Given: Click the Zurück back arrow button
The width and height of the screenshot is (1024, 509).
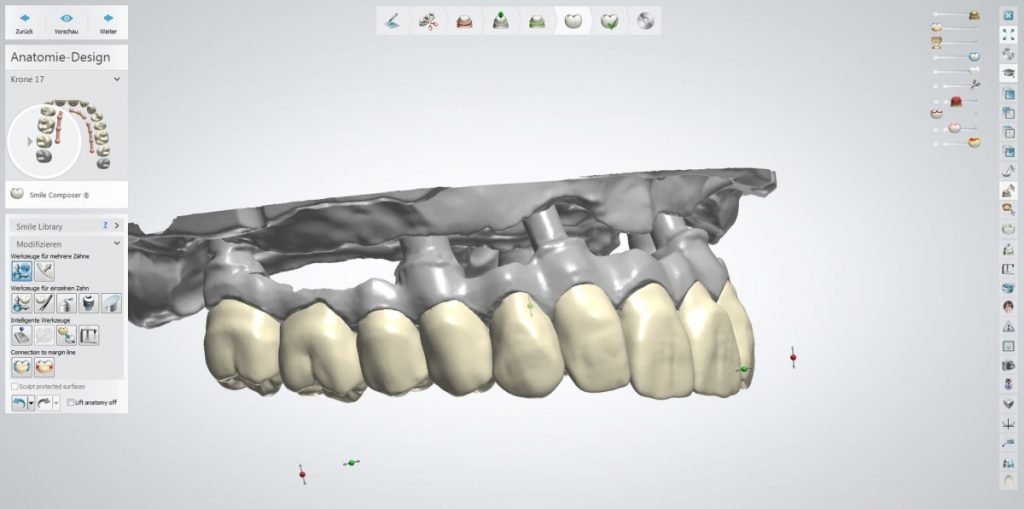Looking at the screenshot, I should click(x=24, y=22).
